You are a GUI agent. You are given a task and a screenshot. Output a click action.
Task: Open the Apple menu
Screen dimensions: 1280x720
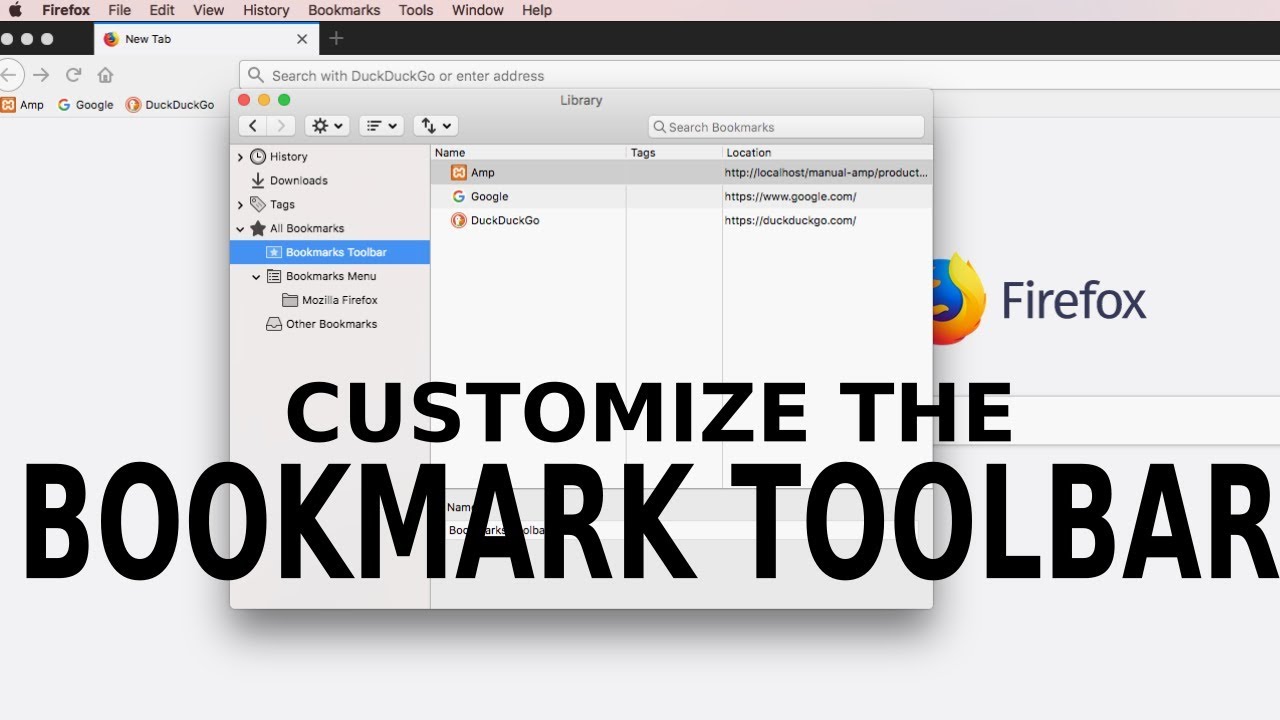(x=15, y=10)
